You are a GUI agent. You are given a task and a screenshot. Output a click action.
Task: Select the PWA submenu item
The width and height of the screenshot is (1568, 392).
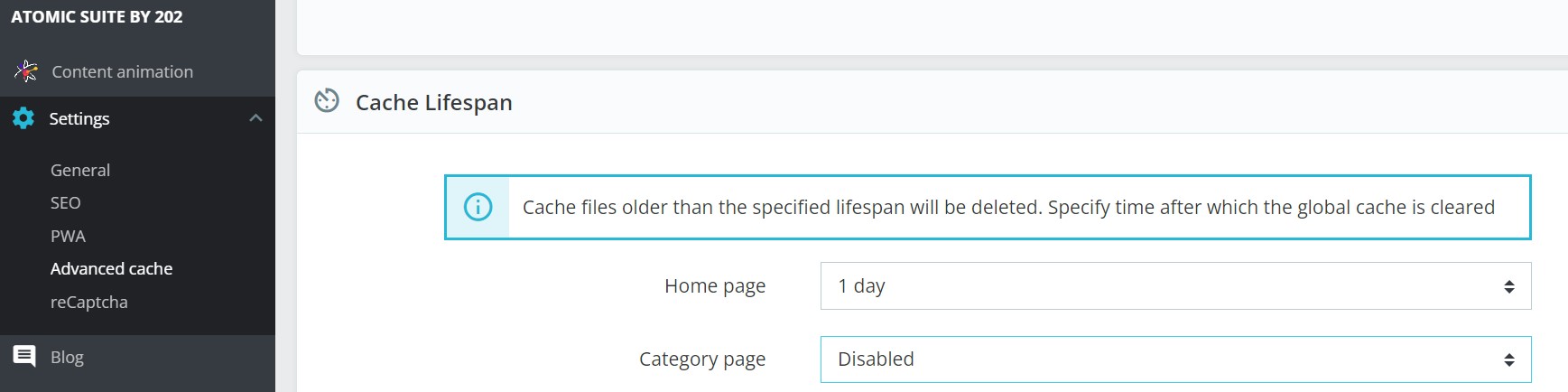[x=68, y=236]
